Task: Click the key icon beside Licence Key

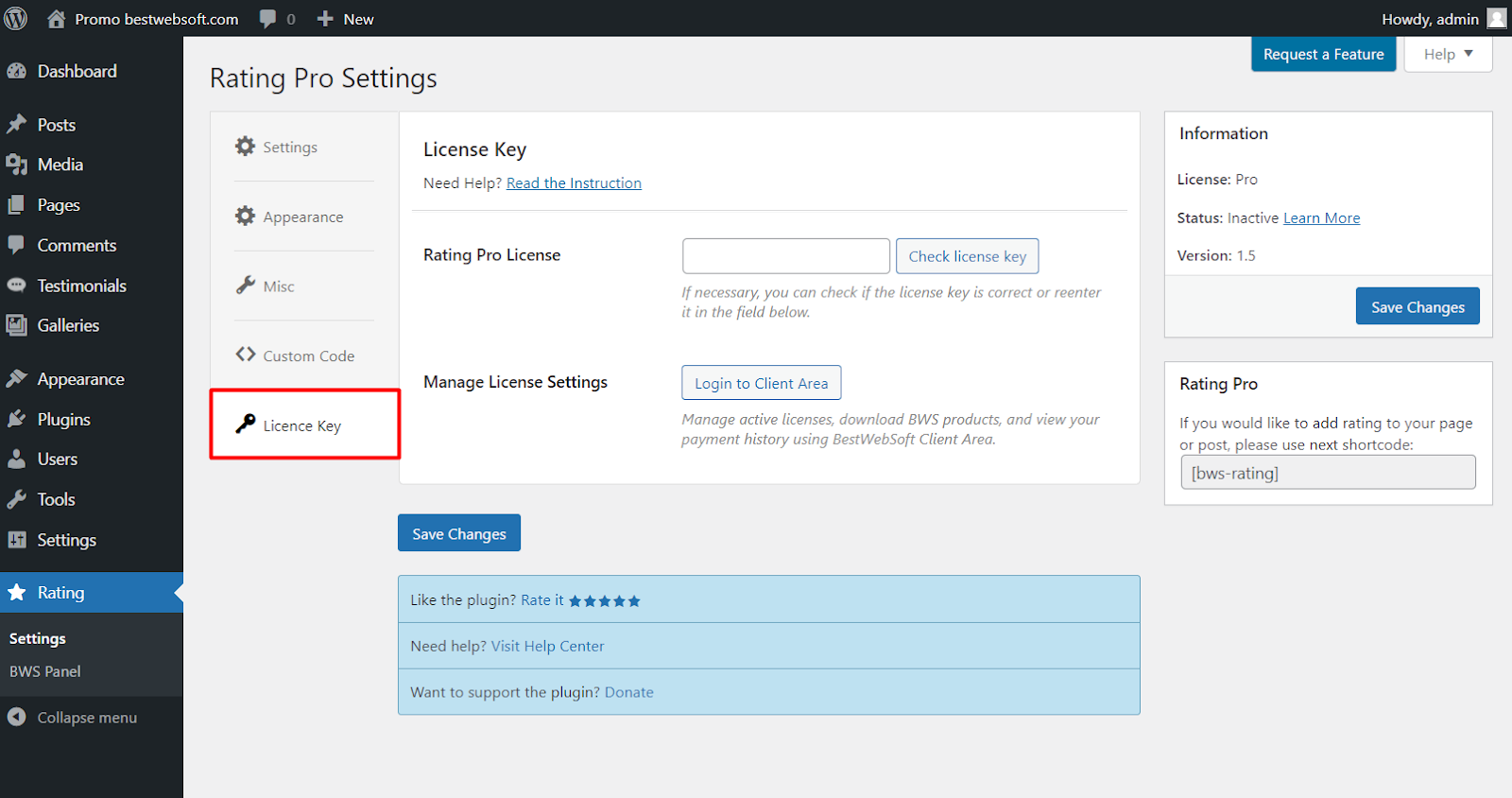Action: (246, 424)
